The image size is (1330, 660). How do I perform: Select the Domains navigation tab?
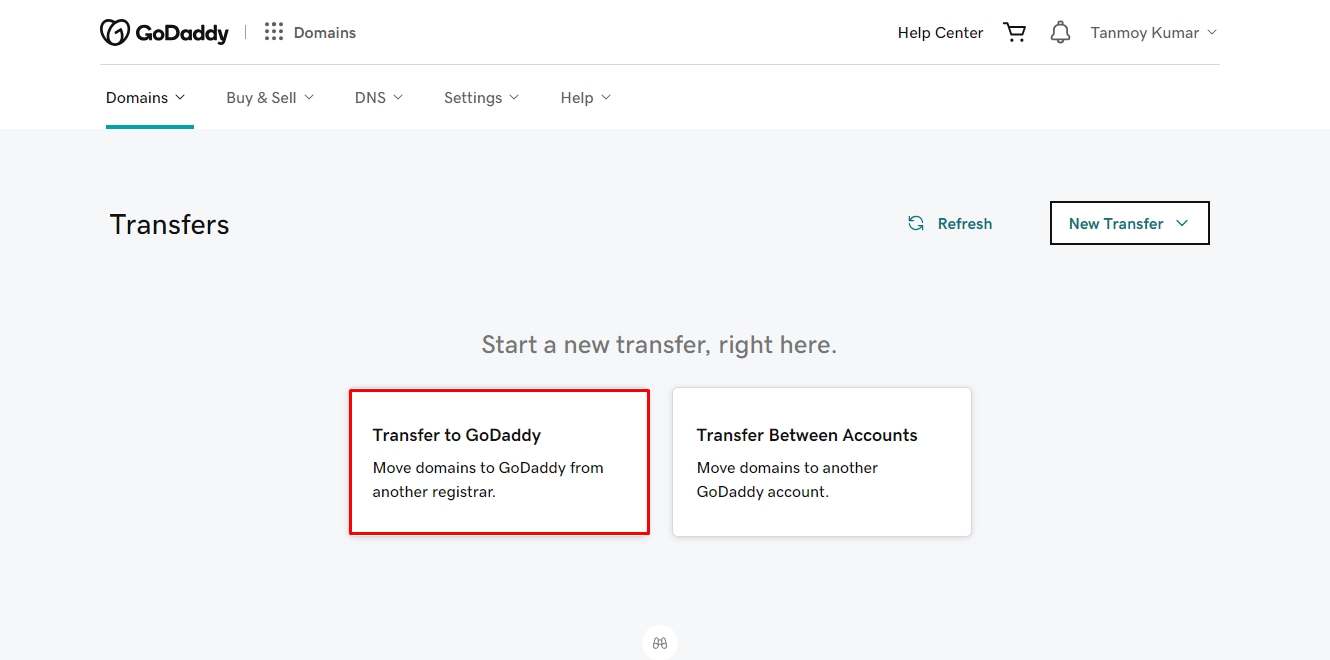(x=146, y=97)
